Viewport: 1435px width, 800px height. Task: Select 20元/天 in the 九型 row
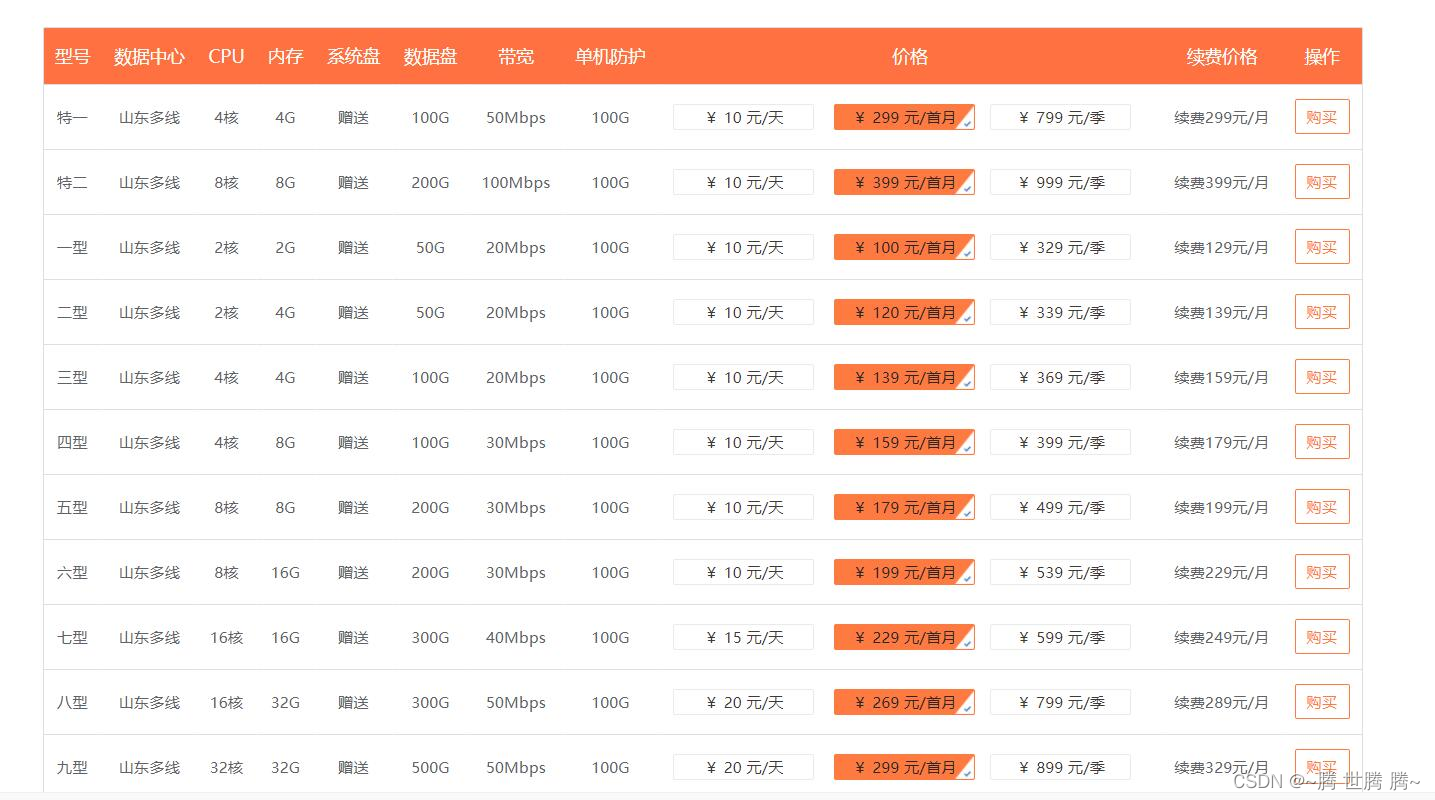tap(743, 767)
